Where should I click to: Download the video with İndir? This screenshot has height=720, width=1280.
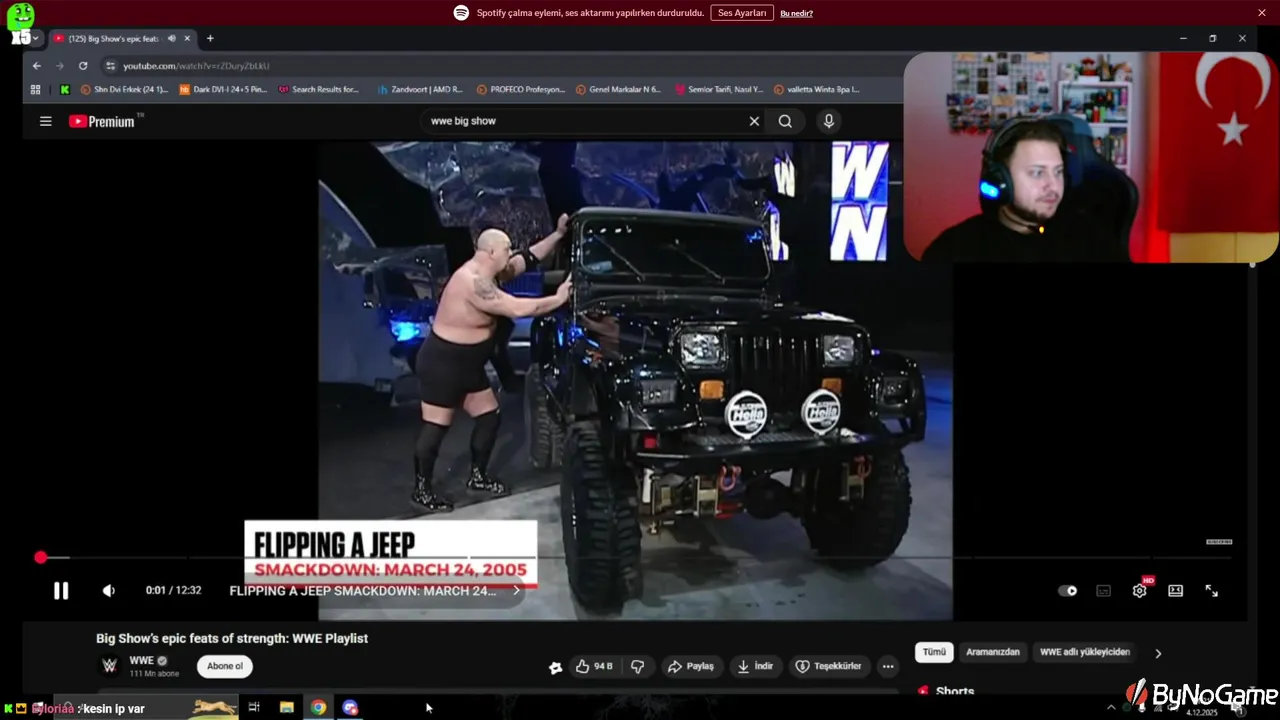(755, 666)
